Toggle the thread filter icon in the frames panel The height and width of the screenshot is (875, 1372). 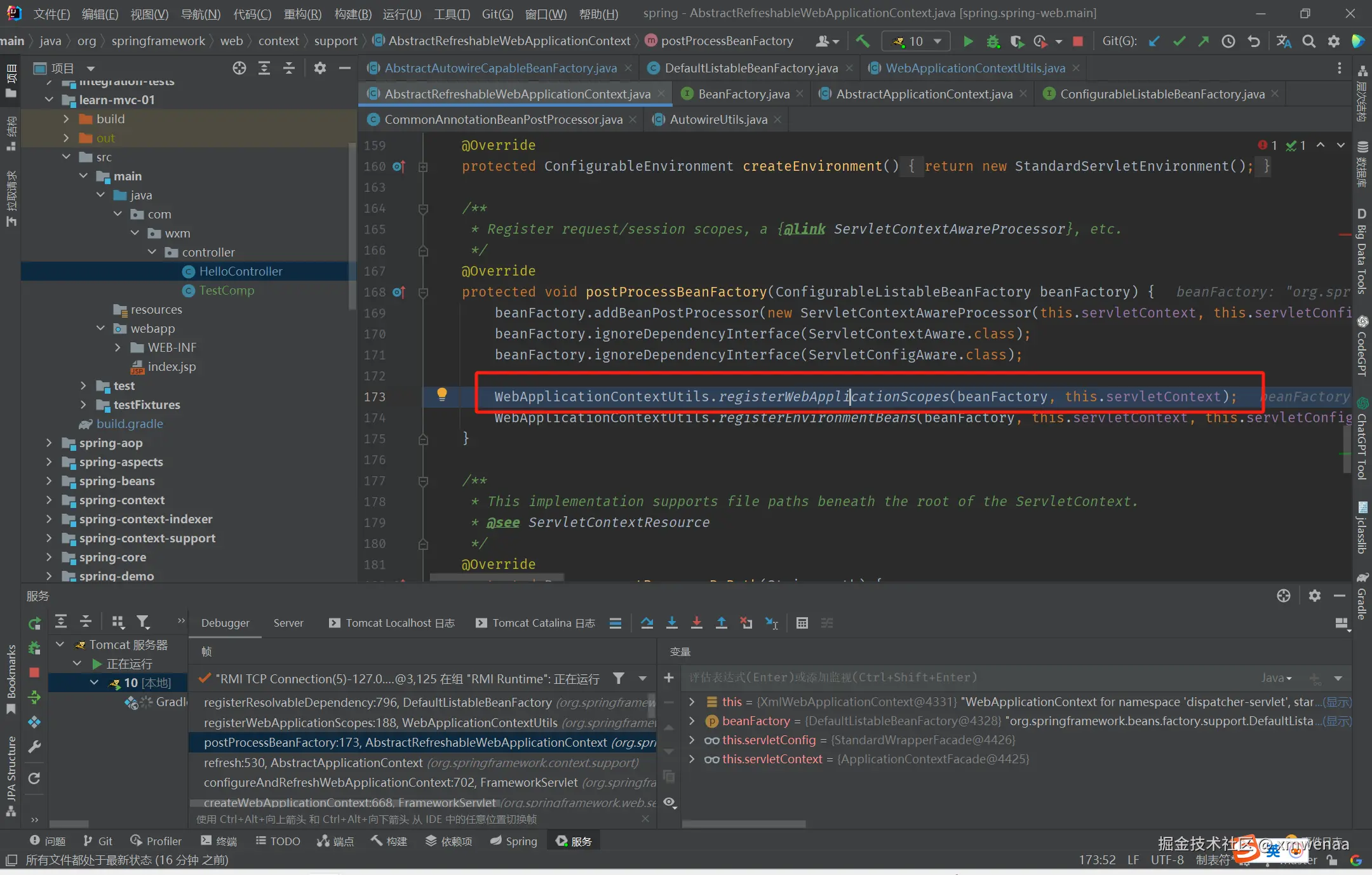(x=618, y=679)
